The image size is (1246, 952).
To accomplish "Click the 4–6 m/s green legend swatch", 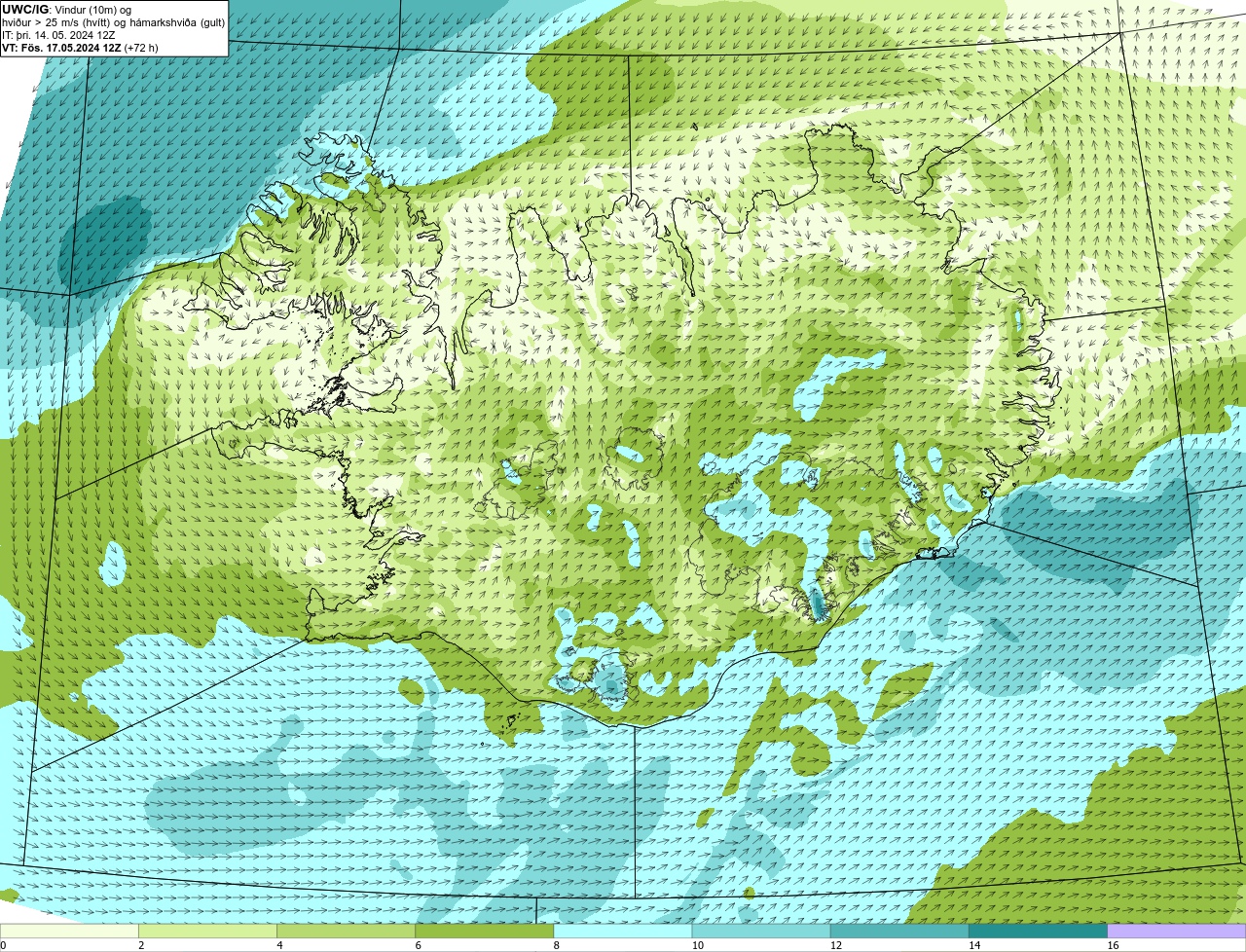I will click(347, 931).
